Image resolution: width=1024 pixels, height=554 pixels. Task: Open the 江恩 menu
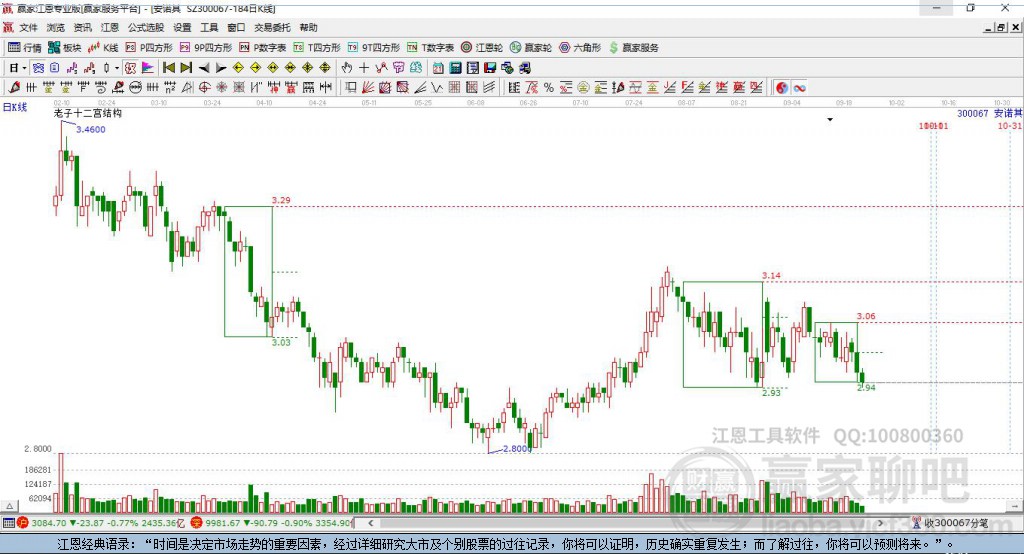tap(110, 27)
